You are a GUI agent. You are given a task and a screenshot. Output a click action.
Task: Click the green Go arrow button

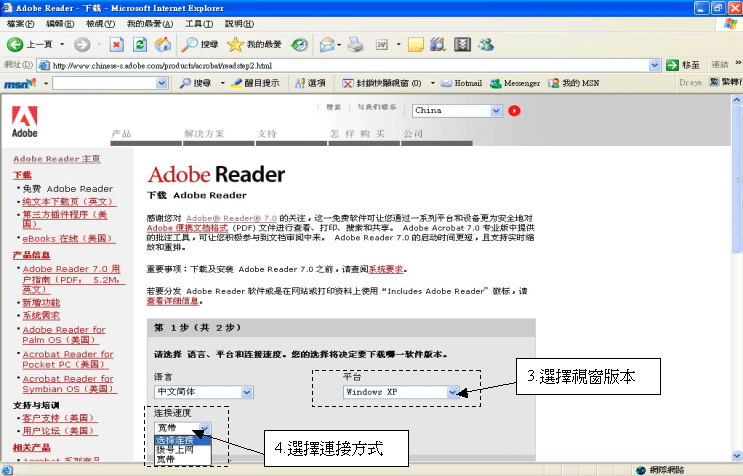(672, 65)
